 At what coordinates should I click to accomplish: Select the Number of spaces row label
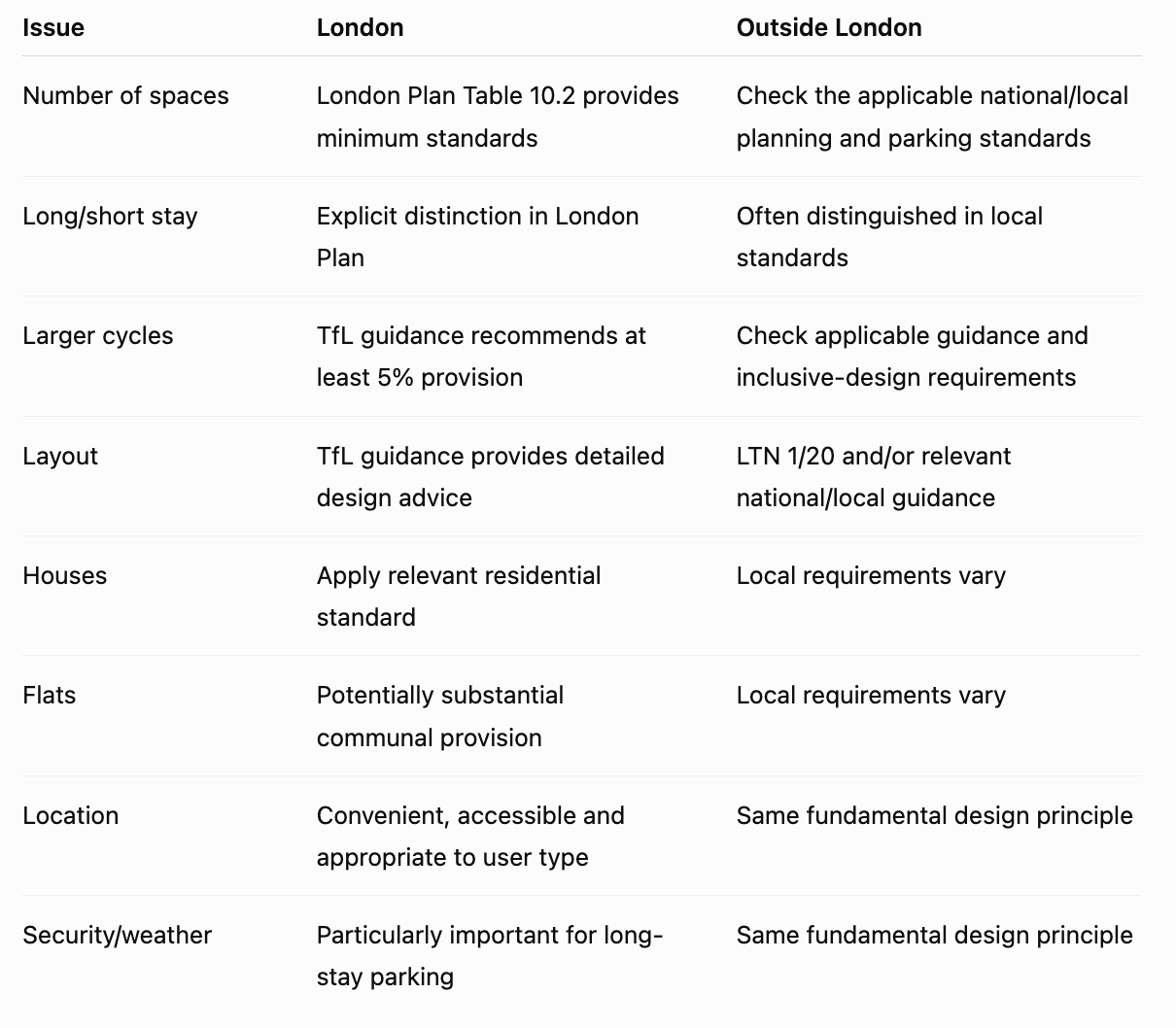pyautogui.click(x=125, y=95)
